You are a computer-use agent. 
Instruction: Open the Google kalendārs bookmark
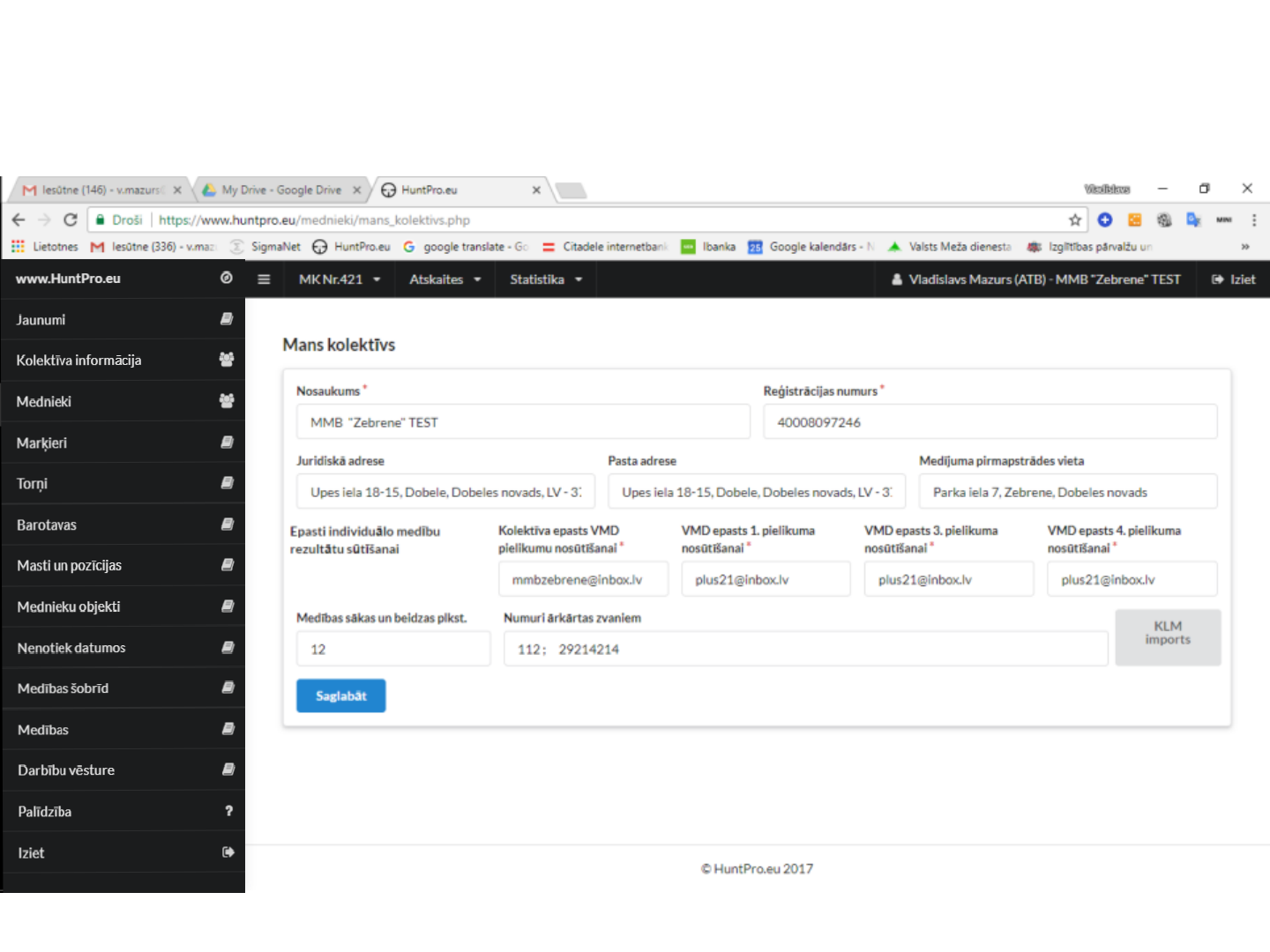point(811,247)
